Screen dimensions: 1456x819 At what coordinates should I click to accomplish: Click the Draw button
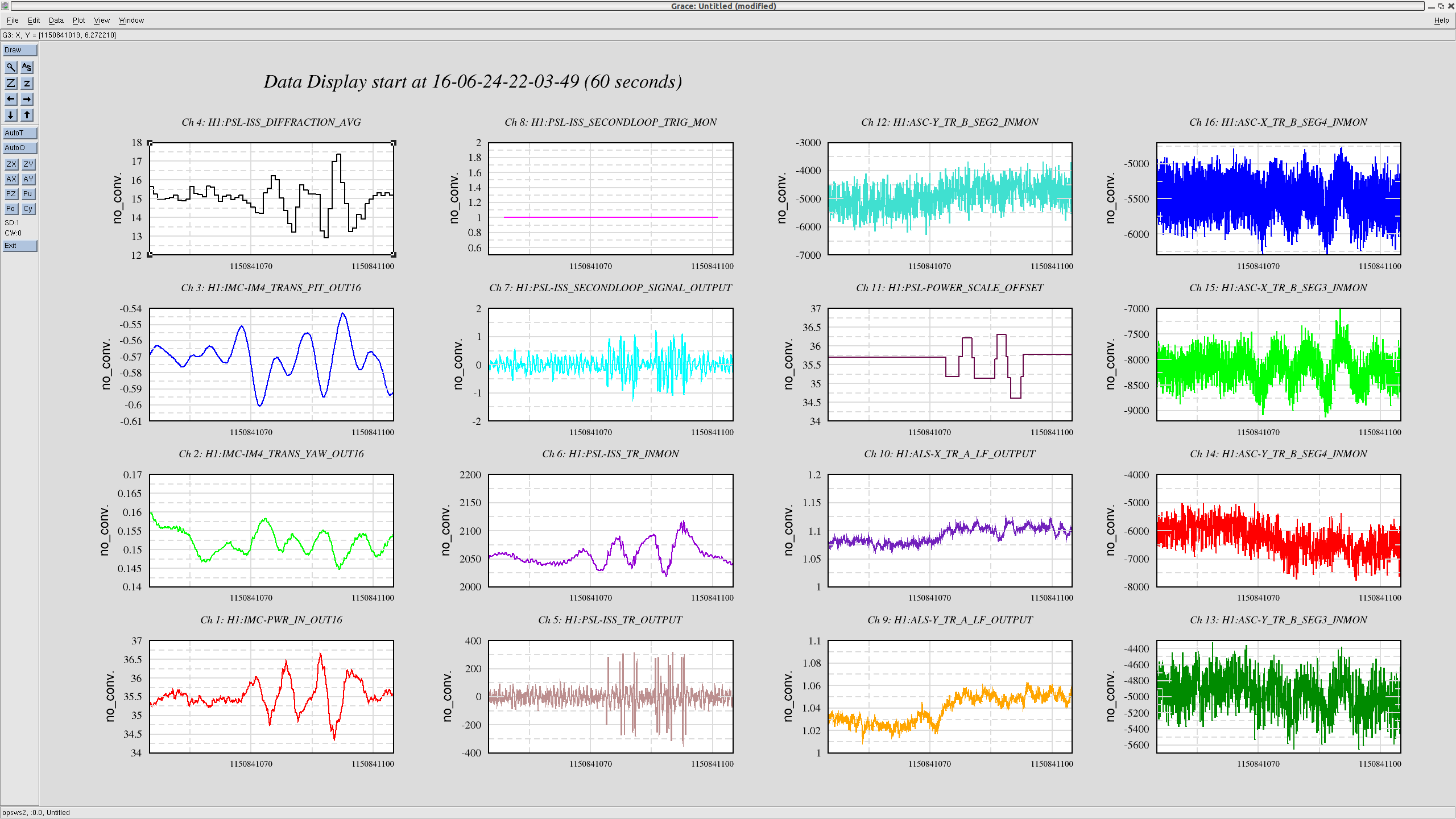click(x=19, y=50)
